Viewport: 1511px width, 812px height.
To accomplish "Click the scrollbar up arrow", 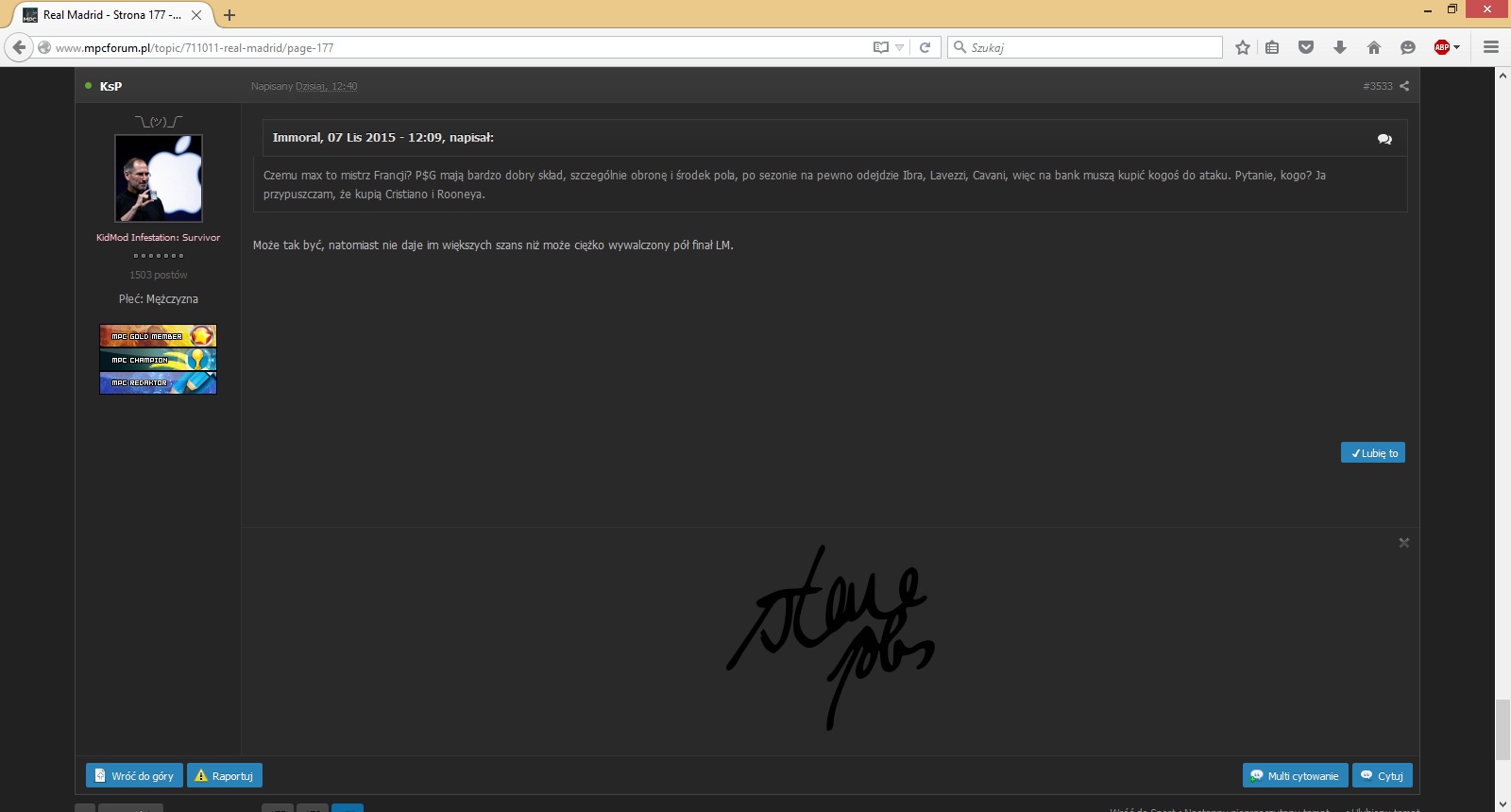I will point(1503,76).
